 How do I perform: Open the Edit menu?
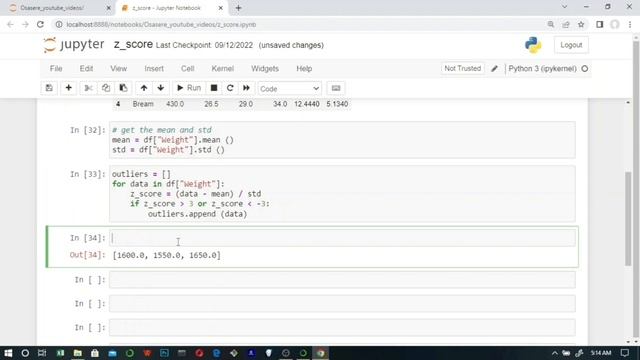[x=86, y=69]
